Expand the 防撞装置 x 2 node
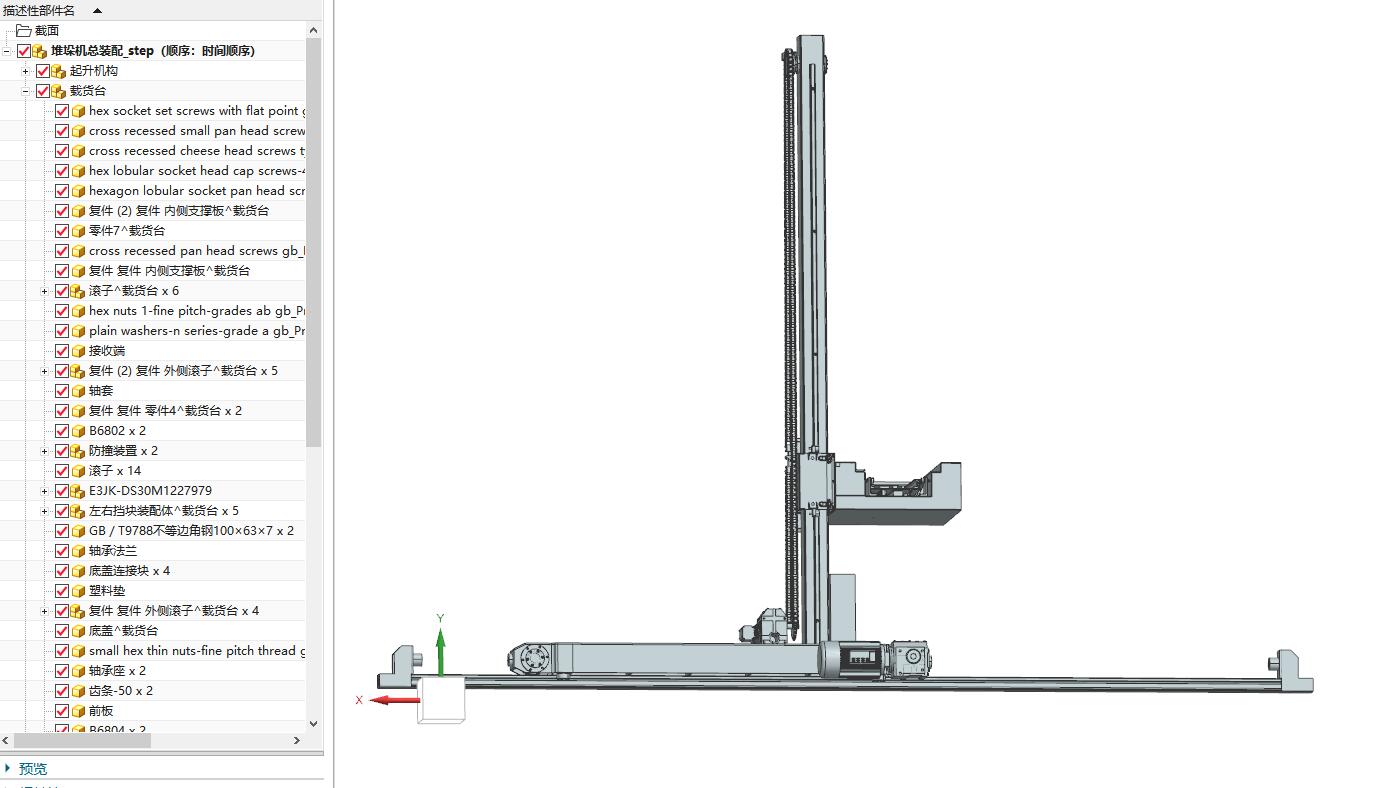The image size is (1374, 788). pyautogui.click(x=44, y=451)
